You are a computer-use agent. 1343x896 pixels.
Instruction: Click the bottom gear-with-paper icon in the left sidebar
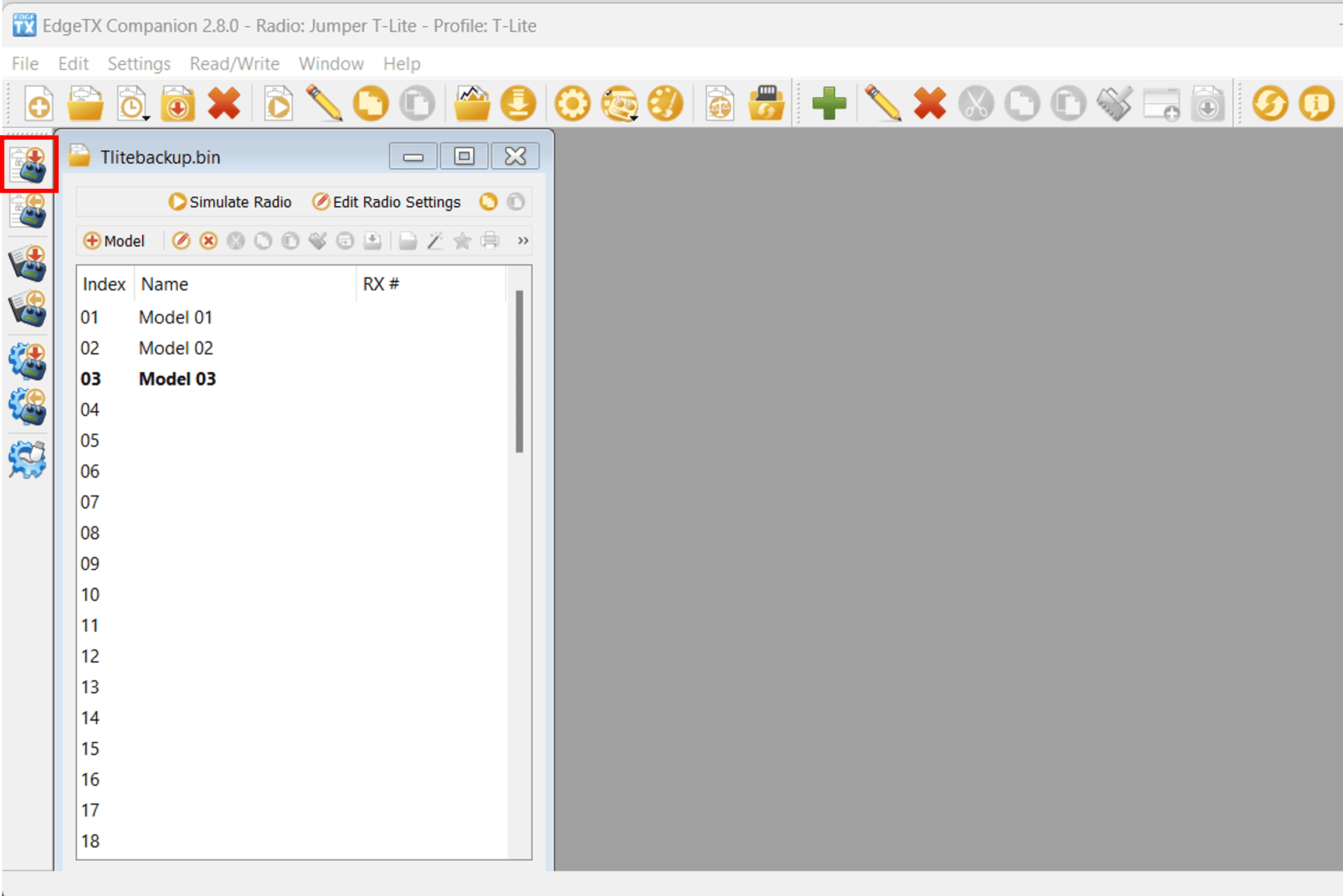click(28, 460)
